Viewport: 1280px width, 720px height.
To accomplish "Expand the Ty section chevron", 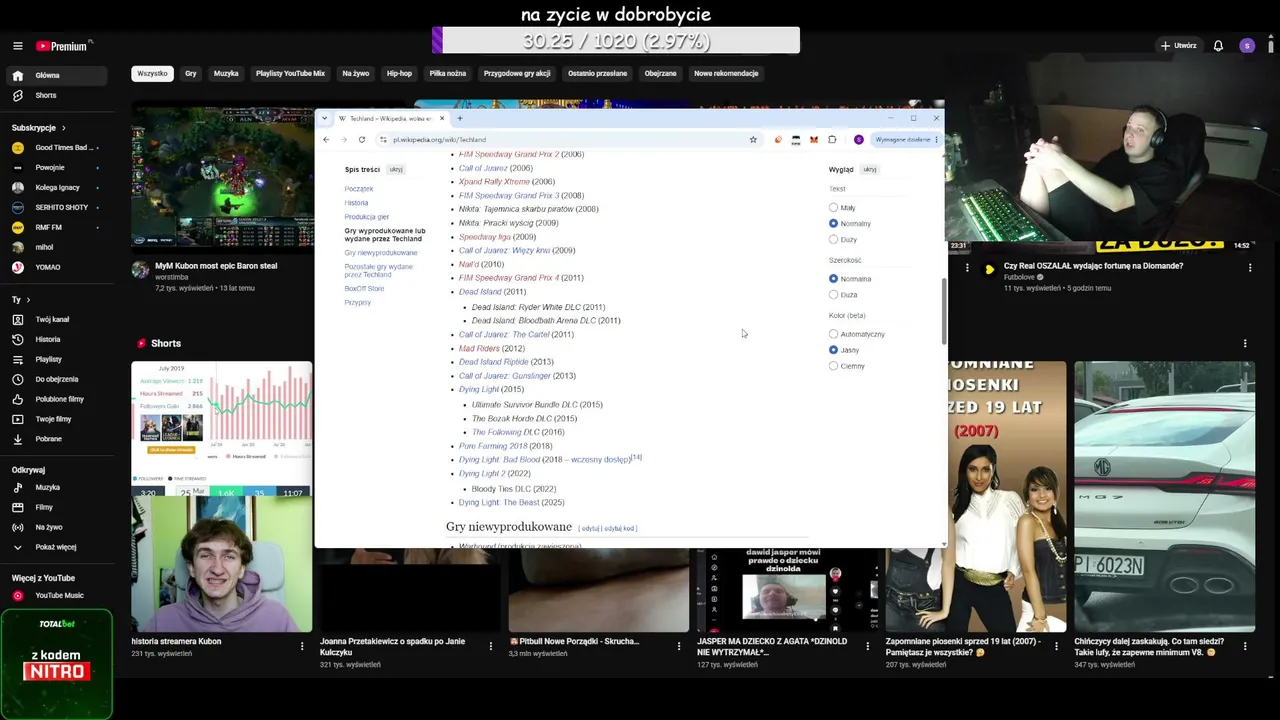I will coord(28,300).
